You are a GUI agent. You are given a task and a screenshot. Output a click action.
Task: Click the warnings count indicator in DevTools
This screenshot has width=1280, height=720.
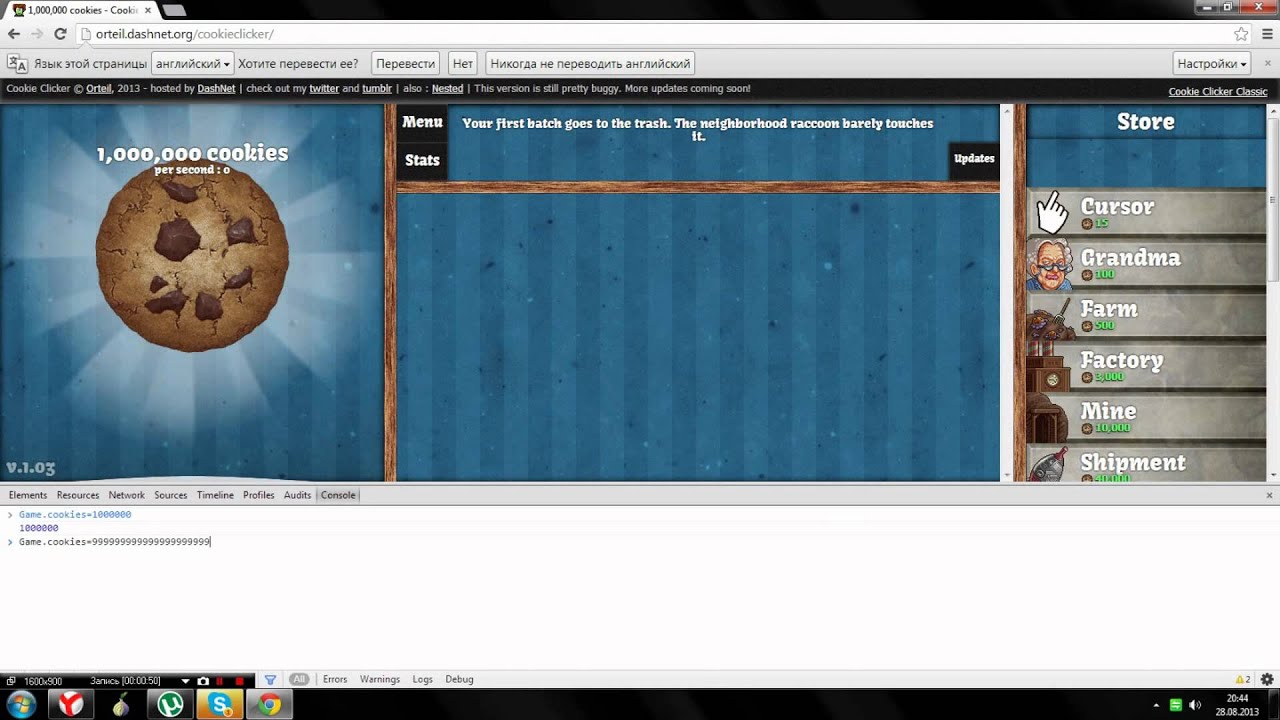tap(1243, 679)
